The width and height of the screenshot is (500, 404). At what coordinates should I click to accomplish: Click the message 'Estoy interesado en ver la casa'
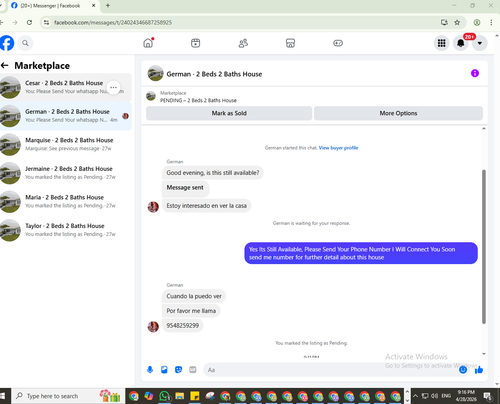coord(207,206)
